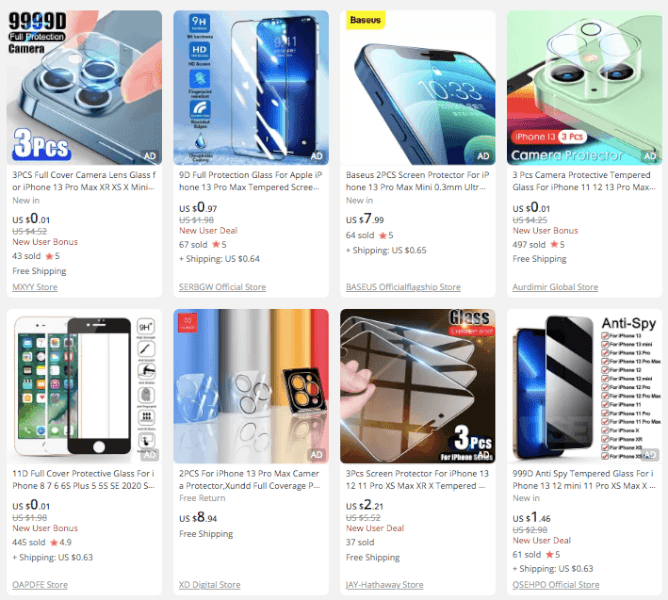Visit QSEHPO Official Store
Viewport: 668px width, 600px height.
point(556,585)
